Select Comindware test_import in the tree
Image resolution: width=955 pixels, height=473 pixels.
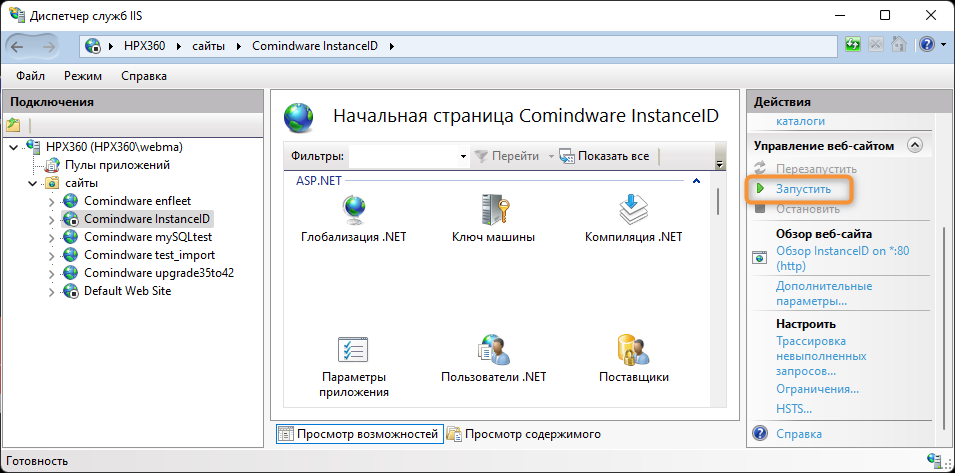(x=149, y=255)
